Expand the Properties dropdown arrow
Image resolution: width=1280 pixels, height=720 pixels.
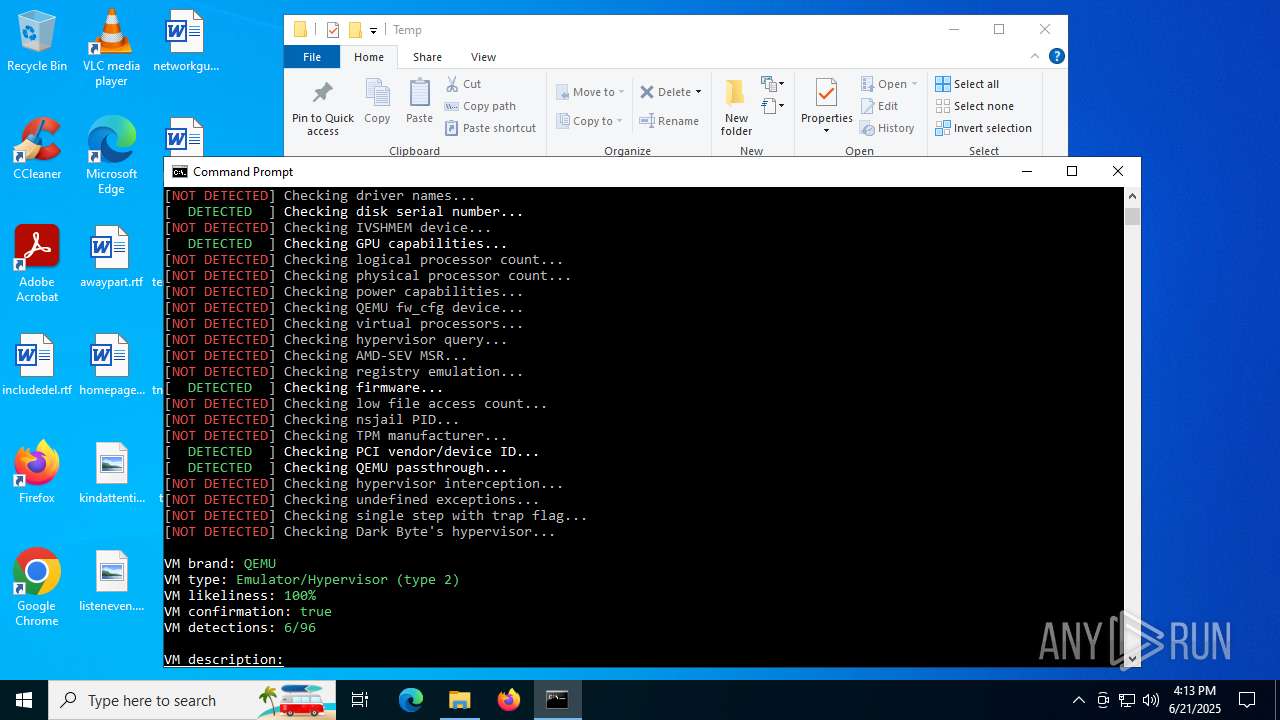pos(826,131)
